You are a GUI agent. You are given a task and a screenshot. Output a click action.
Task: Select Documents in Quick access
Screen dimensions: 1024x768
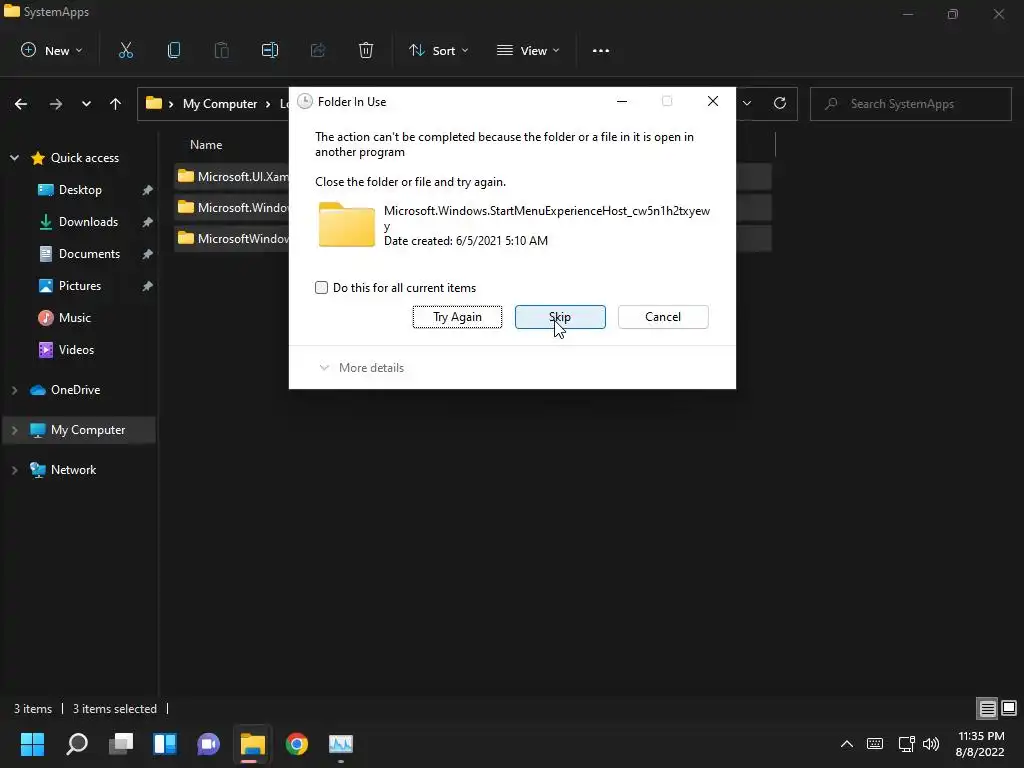pyautogui.click(x=89, y=254)
